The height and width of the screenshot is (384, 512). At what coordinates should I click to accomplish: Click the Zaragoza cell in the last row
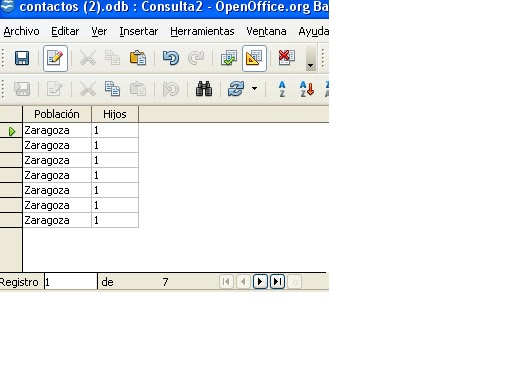coord(57,220)
